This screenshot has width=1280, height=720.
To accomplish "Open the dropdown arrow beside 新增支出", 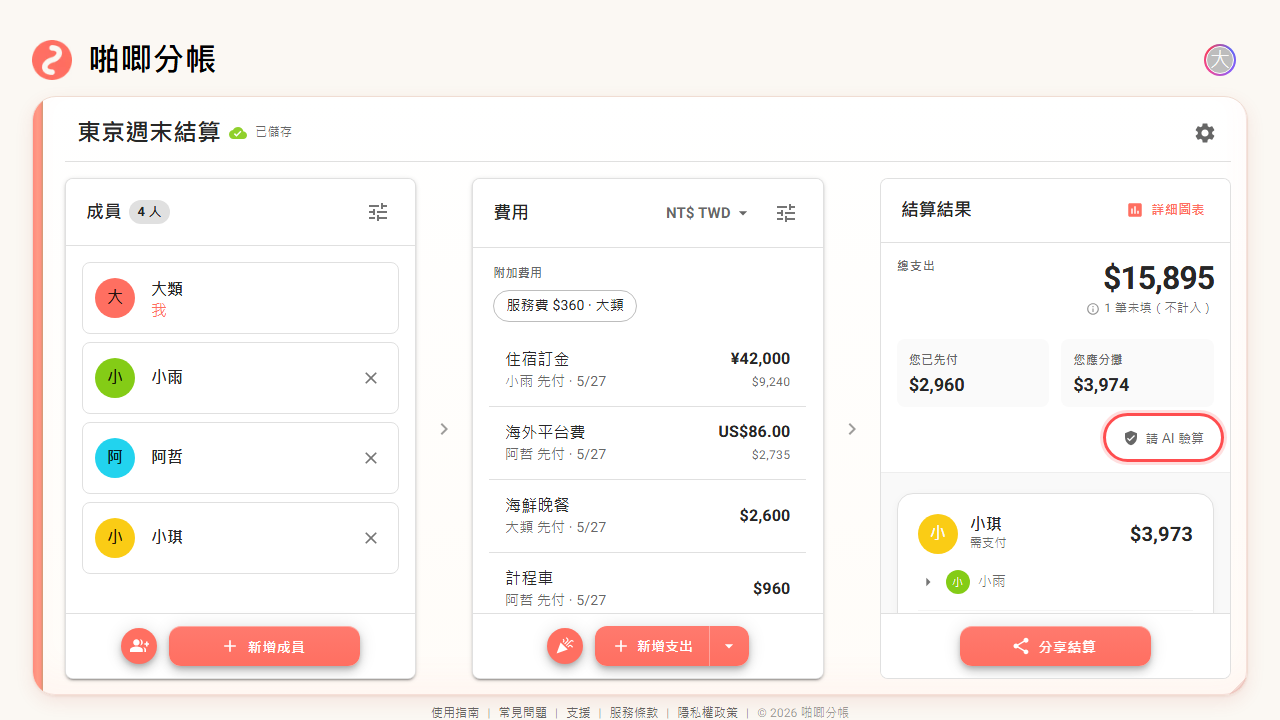I will (729, 646).
